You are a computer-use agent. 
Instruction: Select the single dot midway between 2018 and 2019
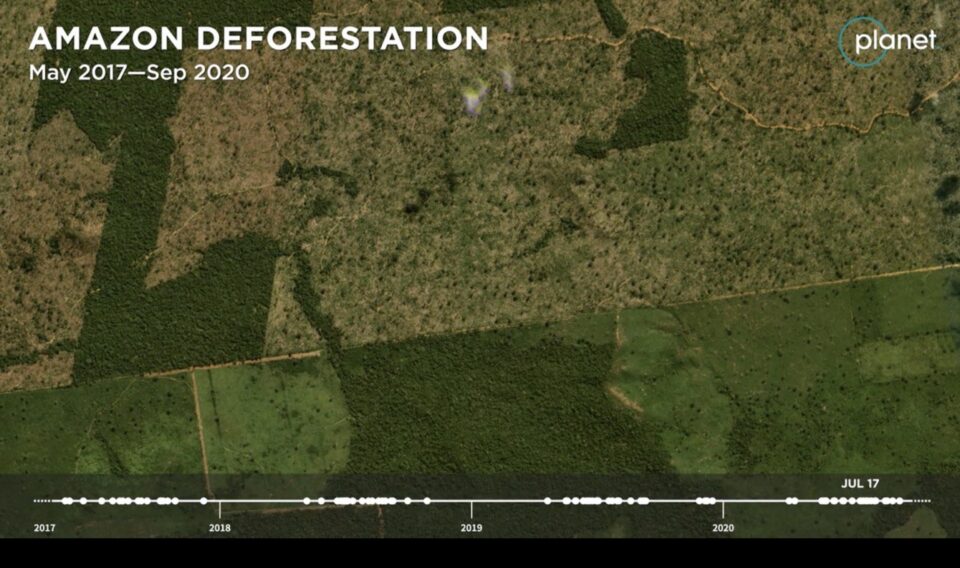click(x=427, y=500)
